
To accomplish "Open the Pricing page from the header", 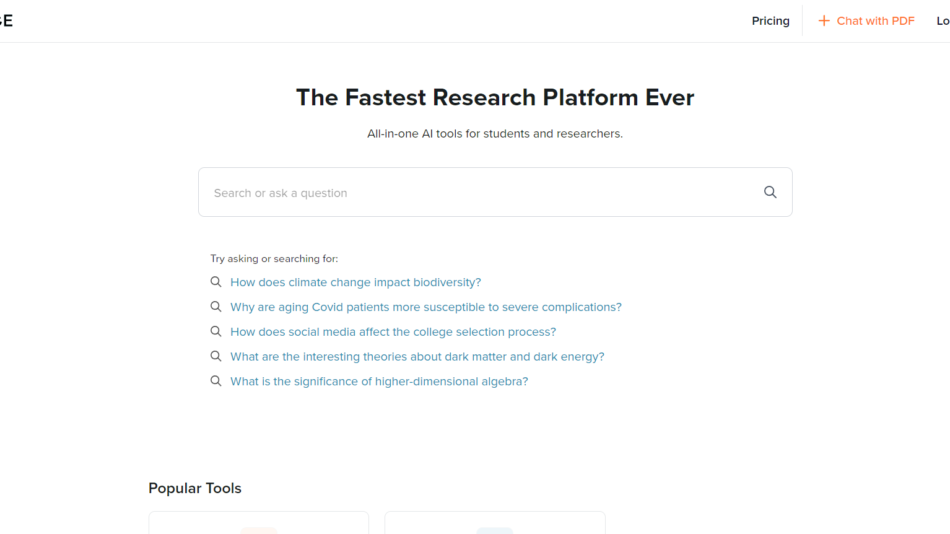I will tap(770, 21).
